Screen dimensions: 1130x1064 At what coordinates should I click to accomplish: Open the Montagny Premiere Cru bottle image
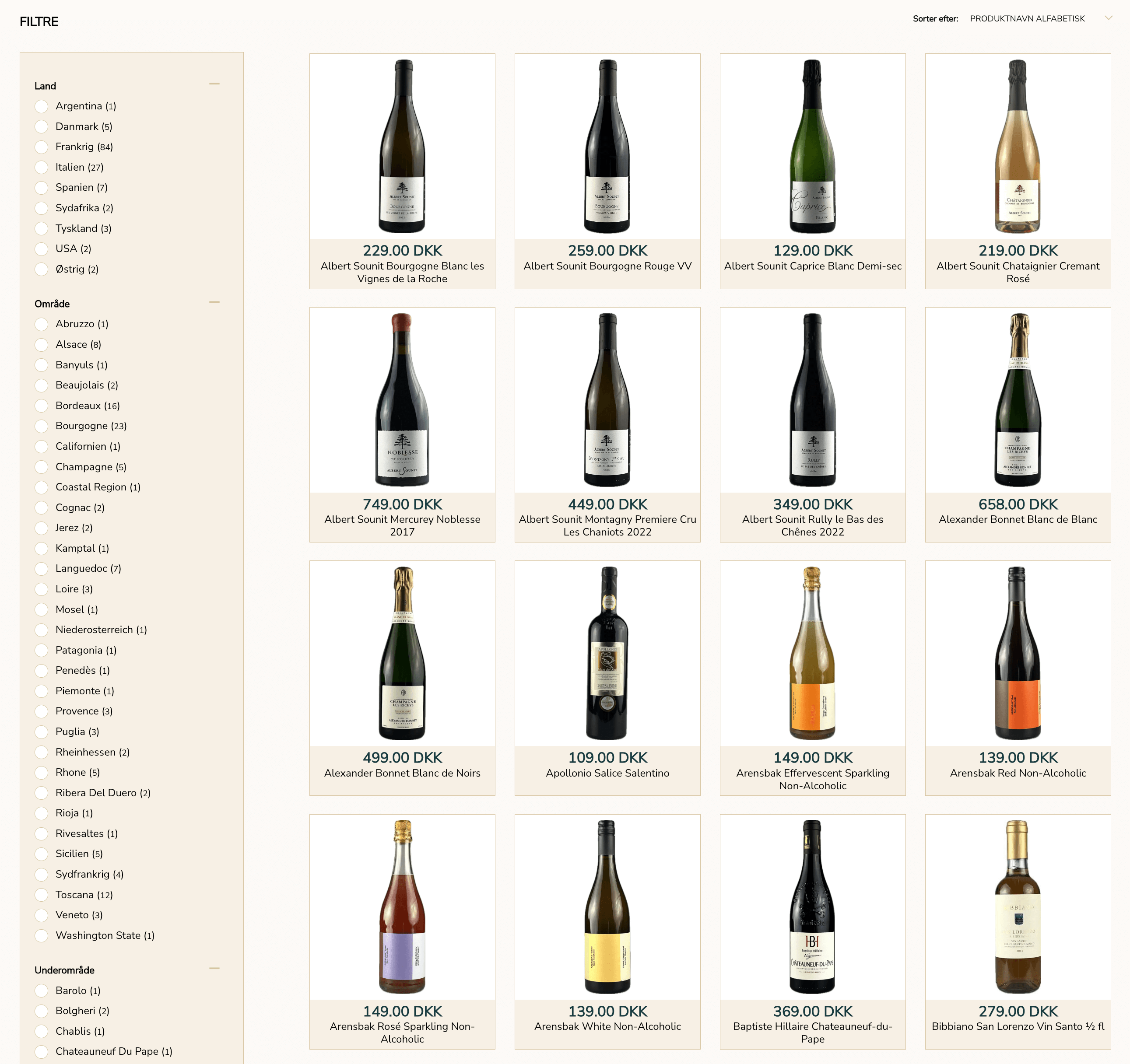[607, 400]
